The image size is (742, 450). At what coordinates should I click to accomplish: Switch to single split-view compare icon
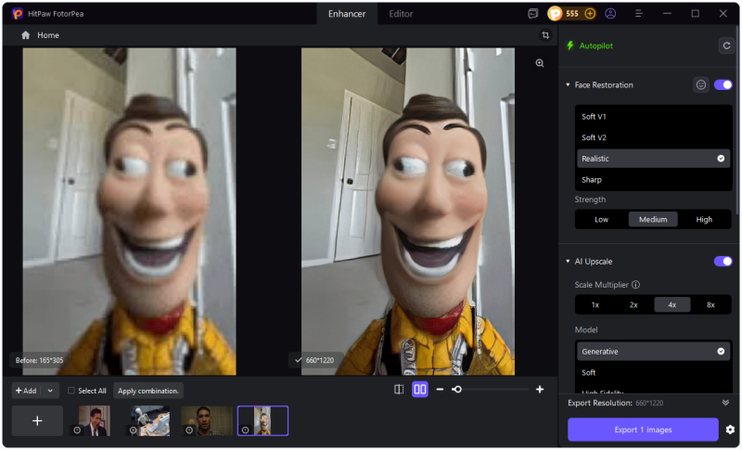[x=399, y=389]
